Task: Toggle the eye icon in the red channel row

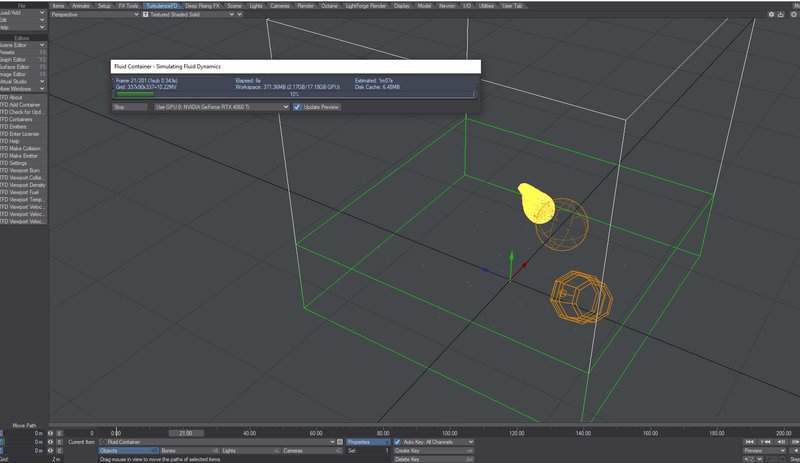Action: coord(50,433)
